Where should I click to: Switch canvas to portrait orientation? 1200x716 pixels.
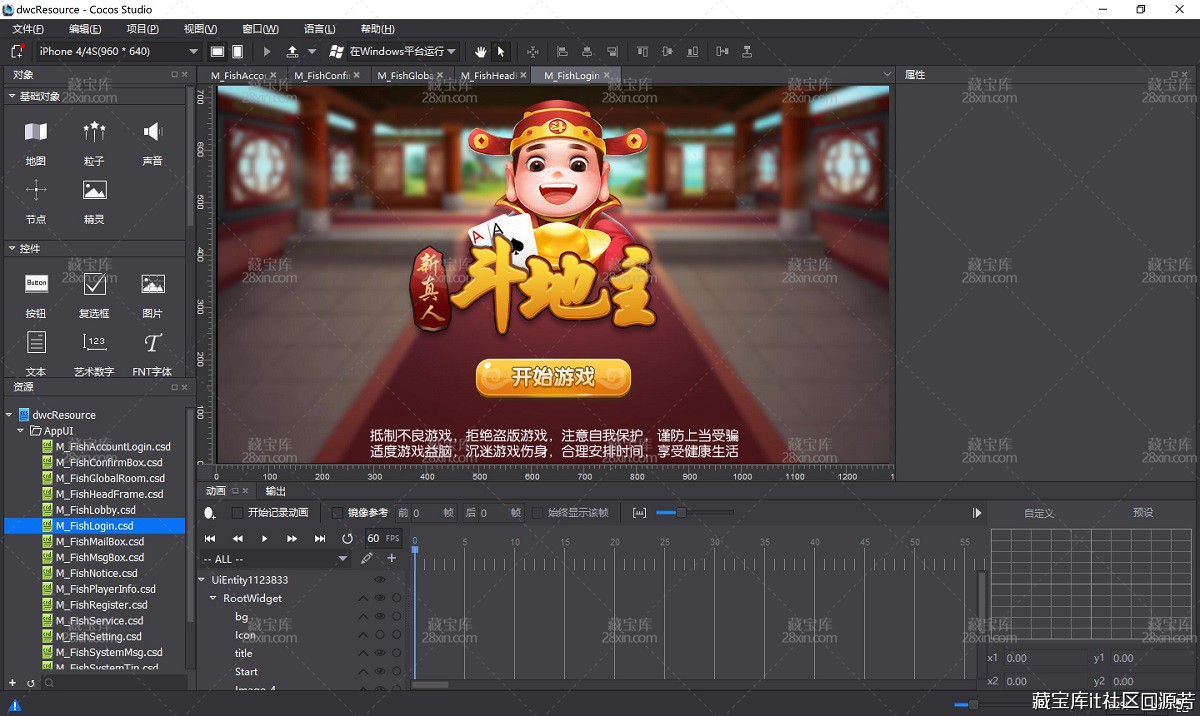click(x=237, y=51)
